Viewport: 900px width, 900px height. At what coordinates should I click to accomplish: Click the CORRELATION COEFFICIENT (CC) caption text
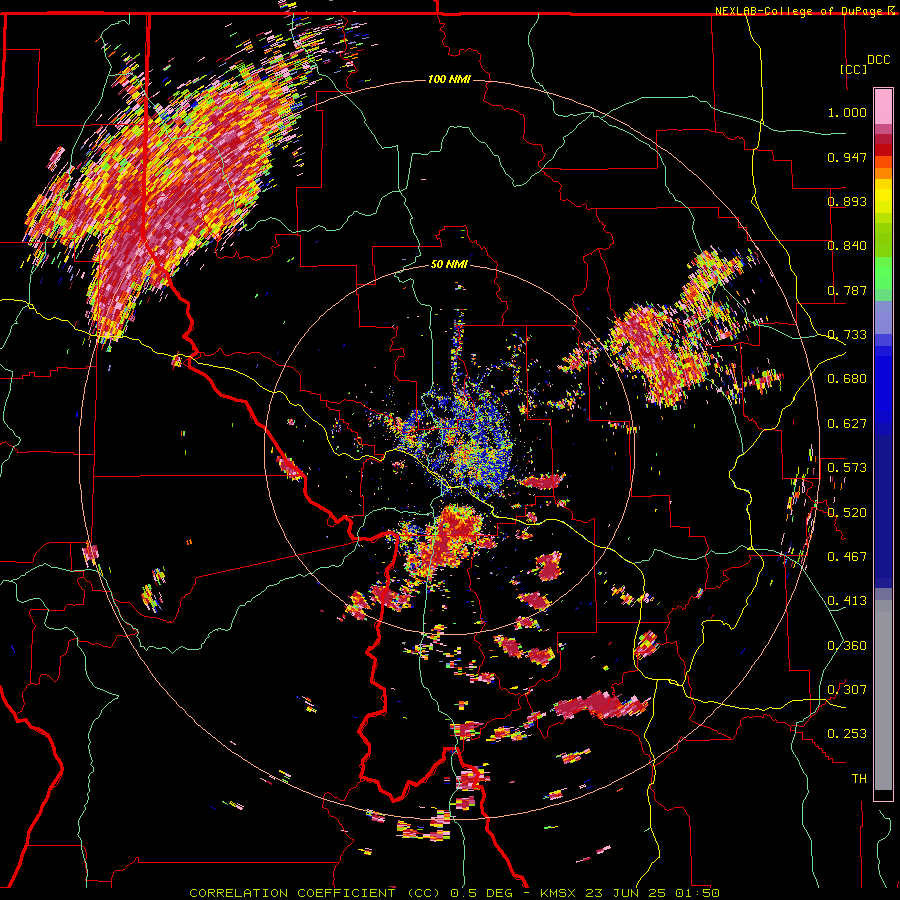click(315, 893)
